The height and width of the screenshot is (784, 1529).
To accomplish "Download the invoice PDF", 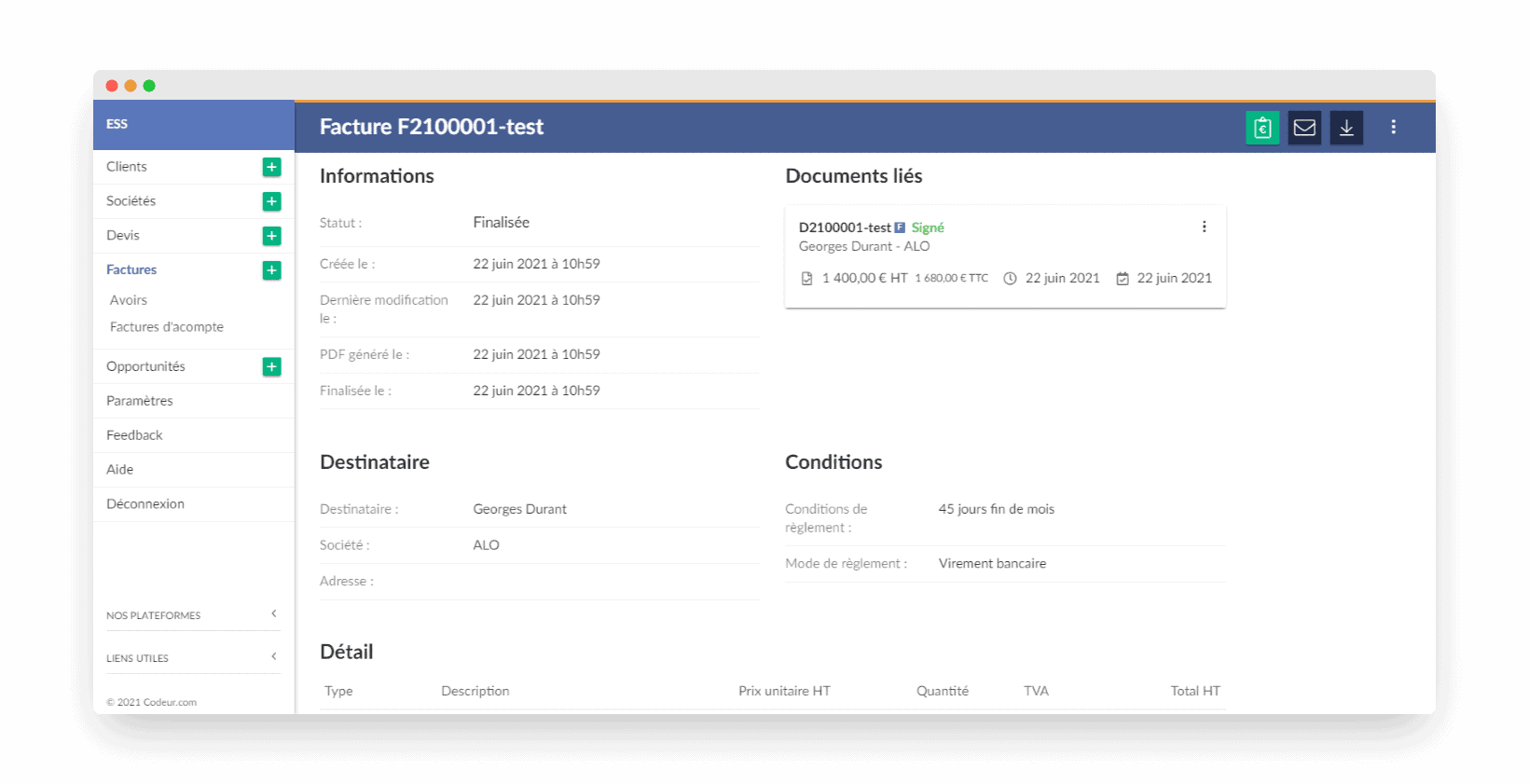I will [1346, 128].
